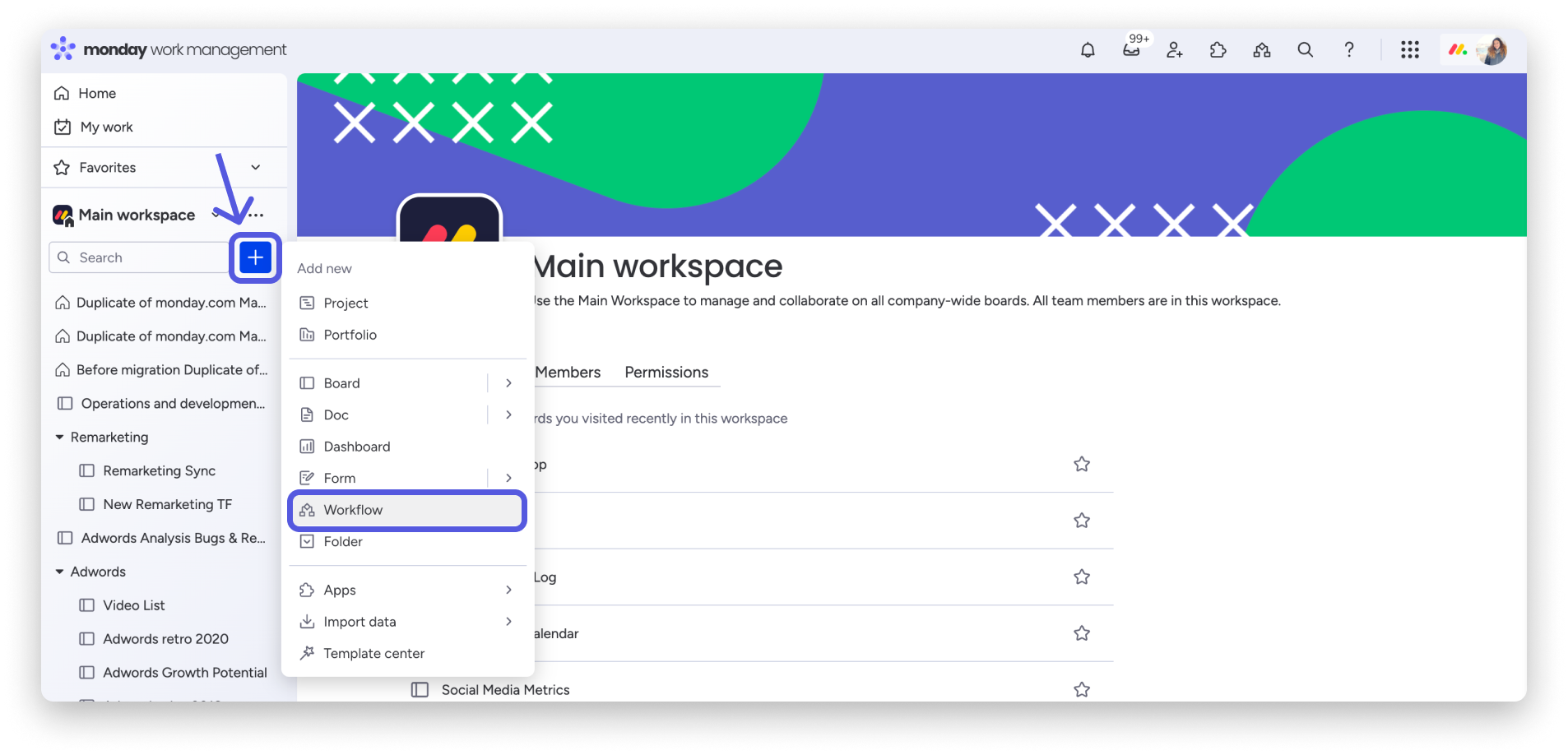Screen dimensions: 1568x755
Task: Favorite the Calendar board
Action: (1081, 633)
